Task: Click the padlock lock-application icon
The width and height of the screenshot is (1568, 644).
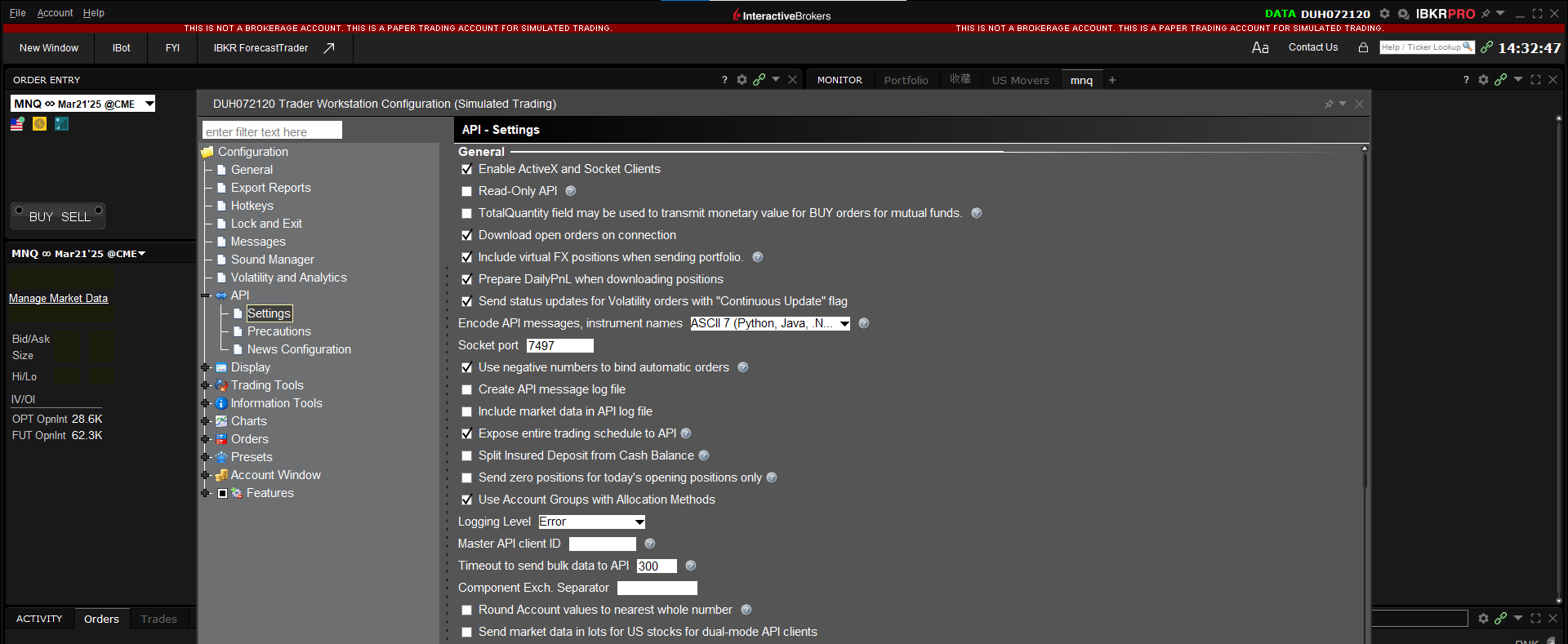Action: [1363, 47]
